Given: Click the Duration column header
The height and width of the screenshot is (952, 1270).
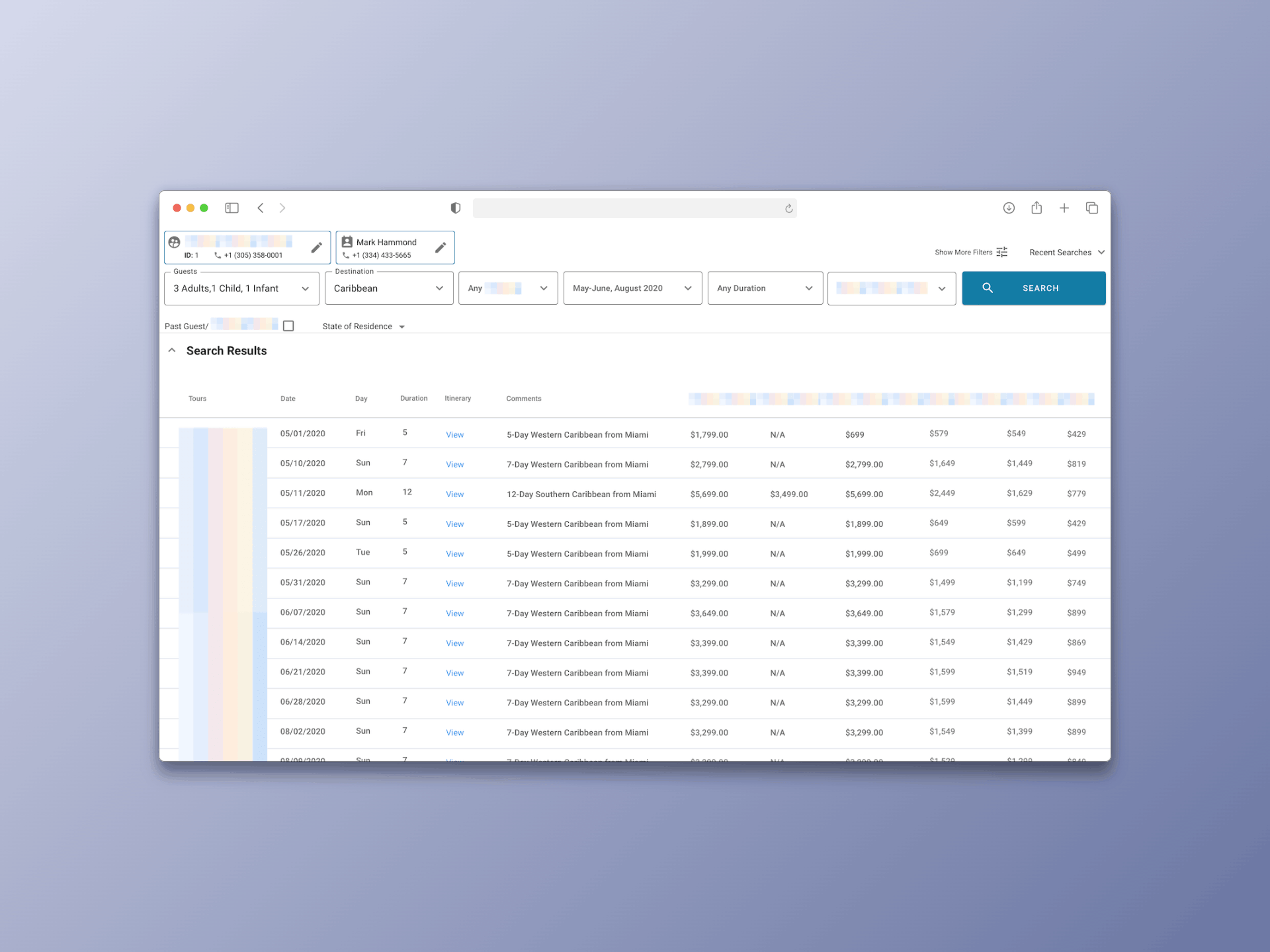Looking at the screenshot, I should pos(414,399).
